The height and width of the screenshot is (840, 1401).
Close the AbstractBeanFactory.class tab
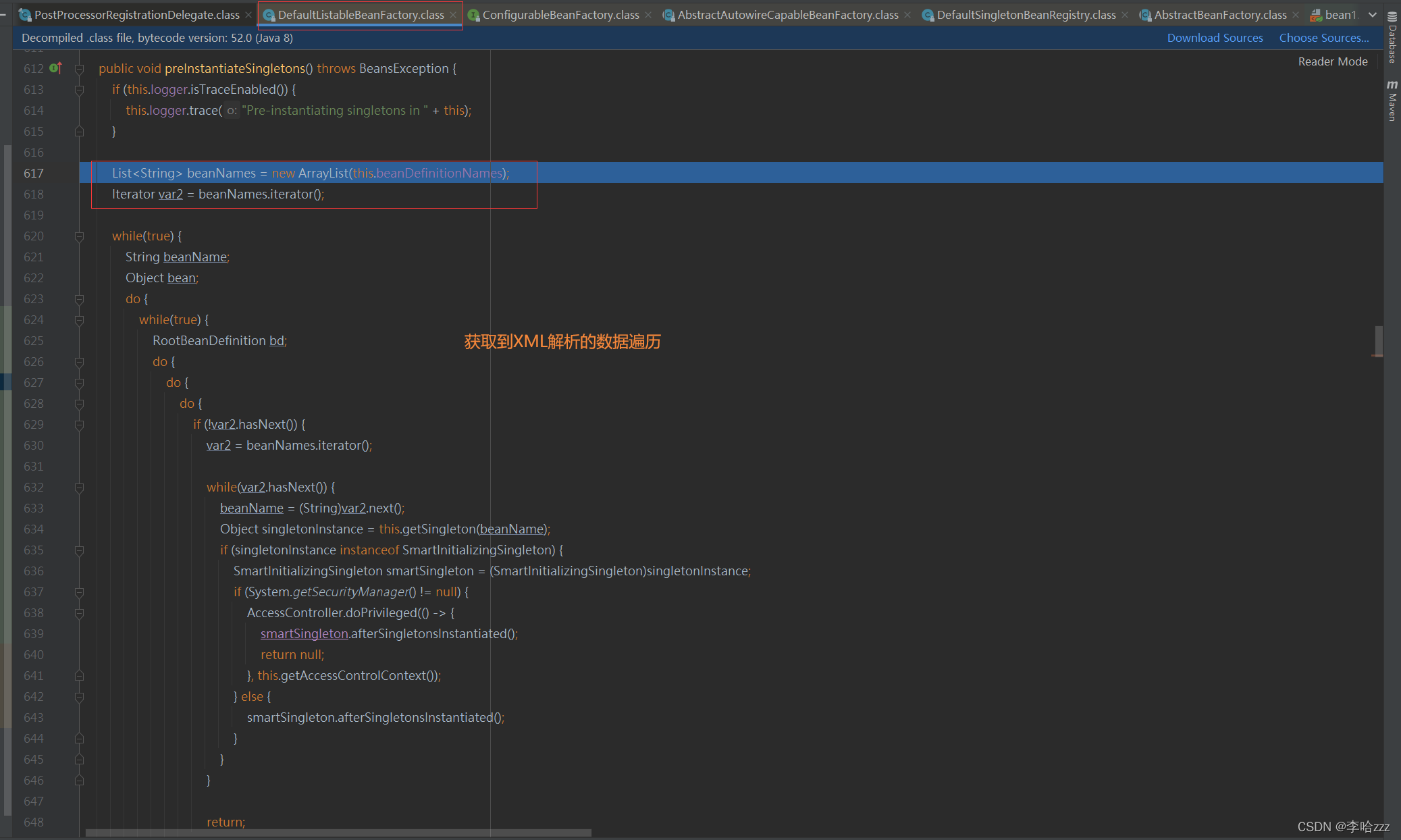(1296, 15)
